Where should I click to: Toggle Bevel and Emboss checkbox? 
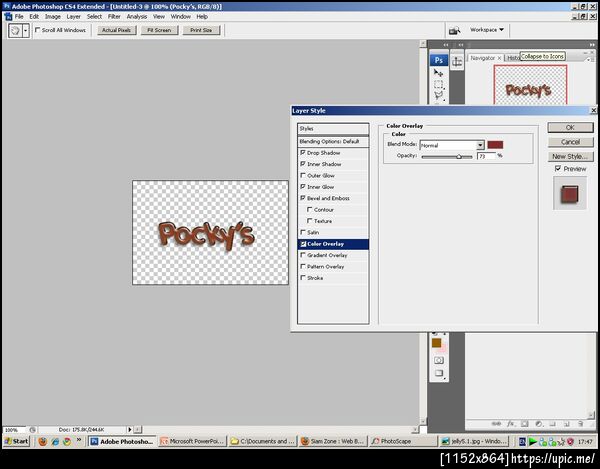pyautogui.click(x=303, y=198)
